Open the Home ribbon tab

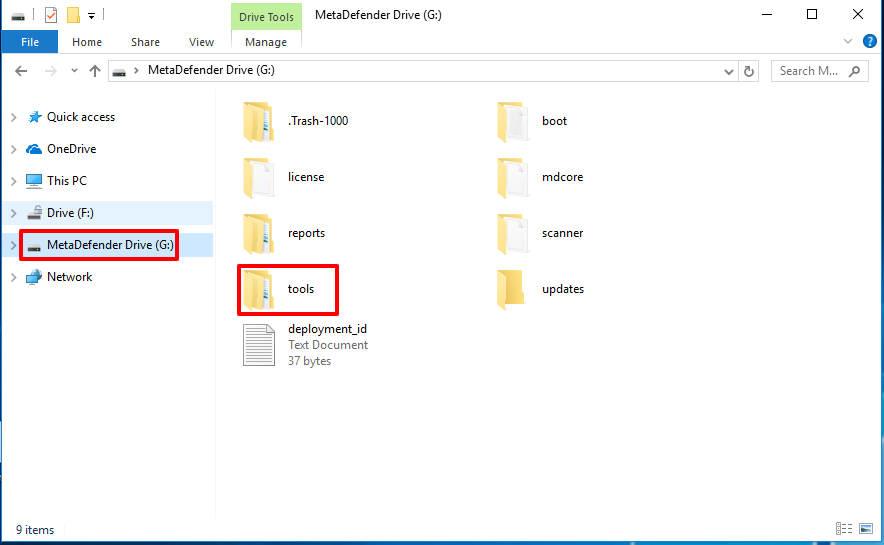pos(87,42)
